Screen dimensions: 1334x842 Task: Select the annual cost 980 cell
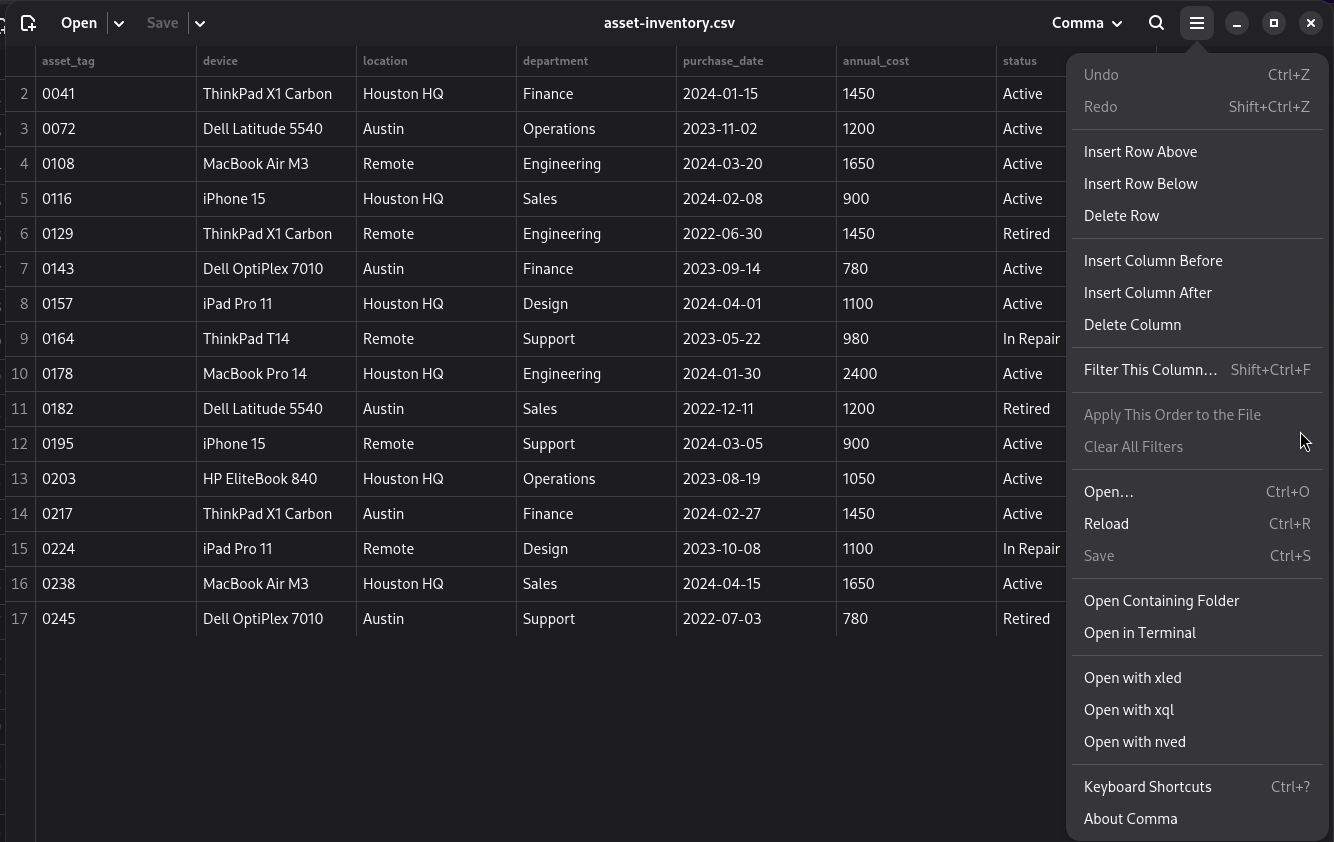(x=916, y=339)
